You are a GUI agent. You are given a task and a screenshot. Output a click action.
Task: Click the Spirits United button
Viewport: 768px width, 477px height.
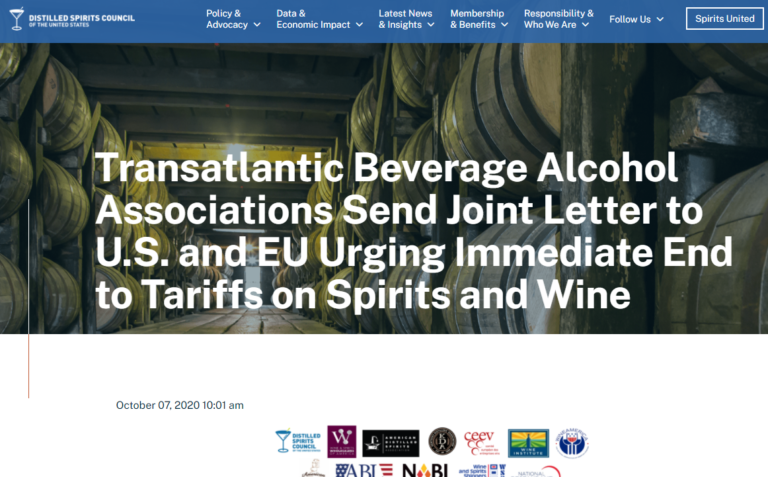coord(724,19)
